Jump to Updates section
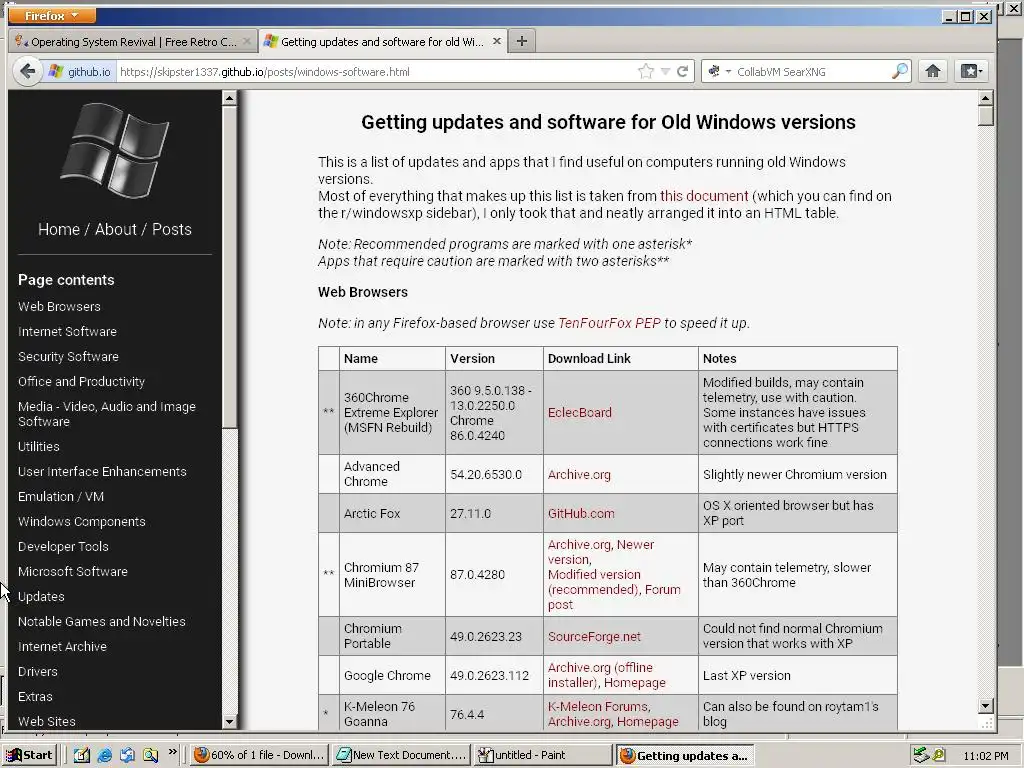1024x768 pixels. tap(41, 597)
